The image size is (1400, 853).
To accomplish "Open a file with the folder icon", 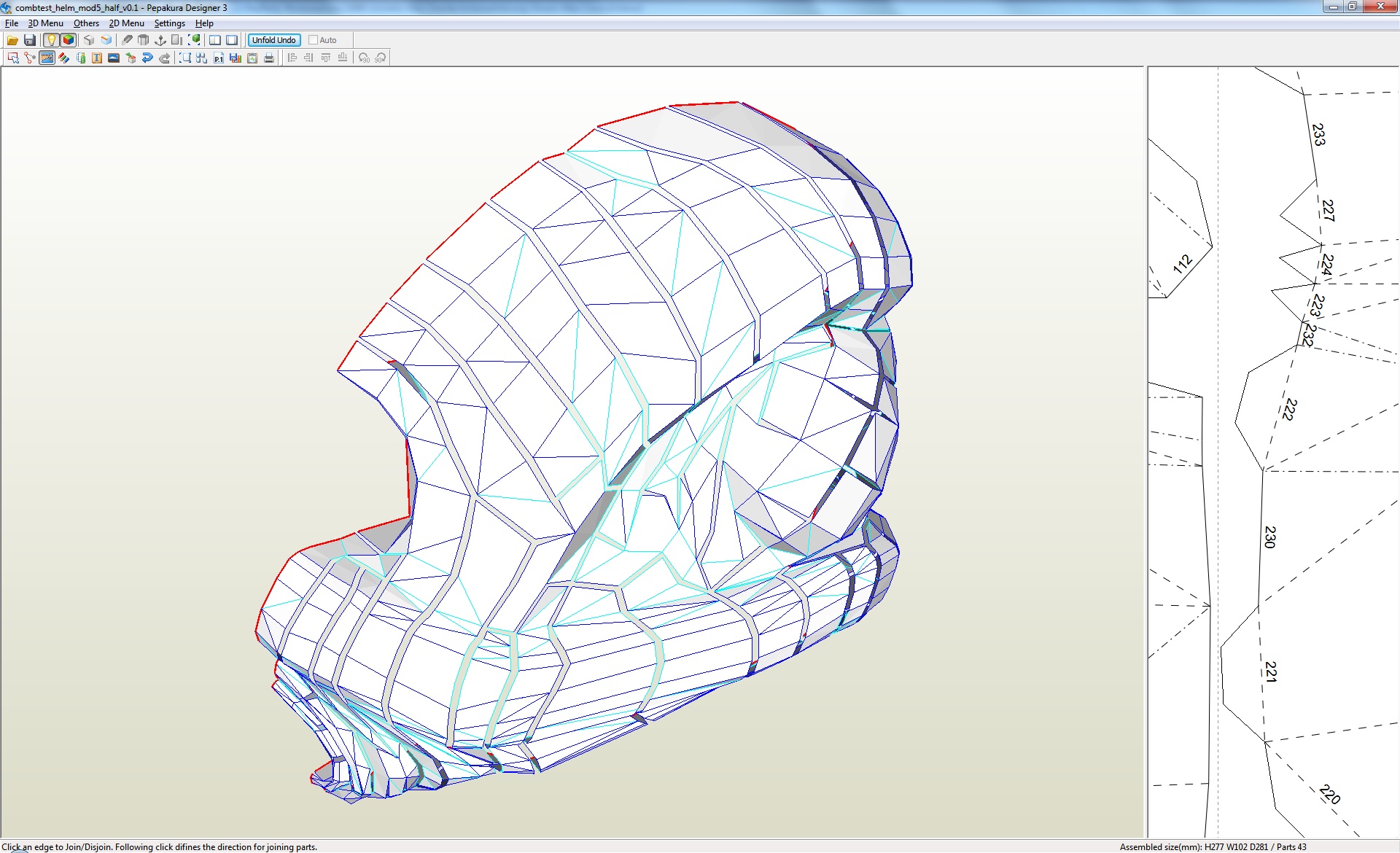I will [x=12, y=40].
